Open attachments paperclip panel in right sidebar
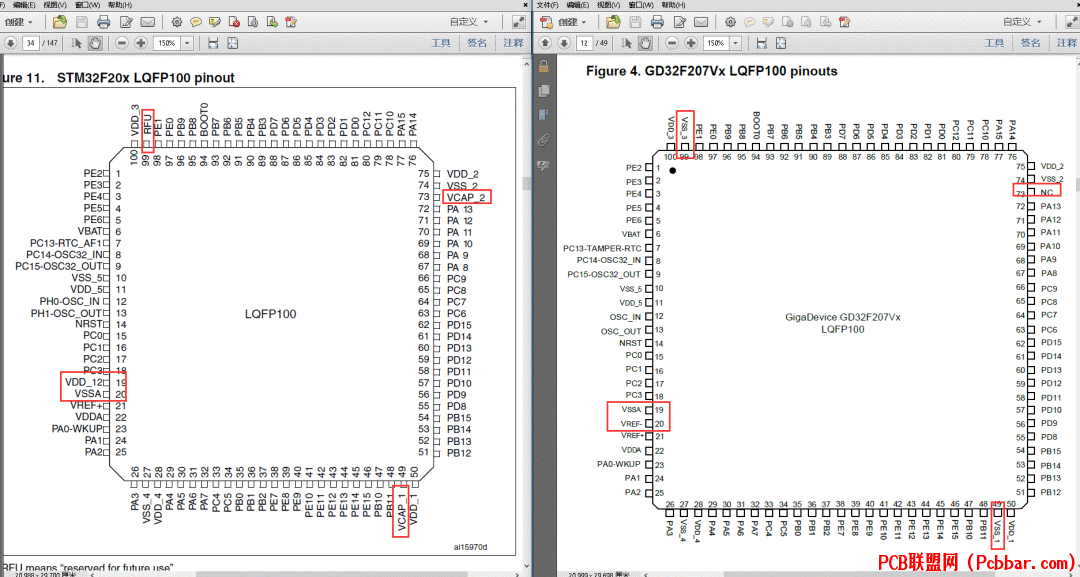Screen dimensions: 1080x577 pyautogui.click(x=543, y=140)
